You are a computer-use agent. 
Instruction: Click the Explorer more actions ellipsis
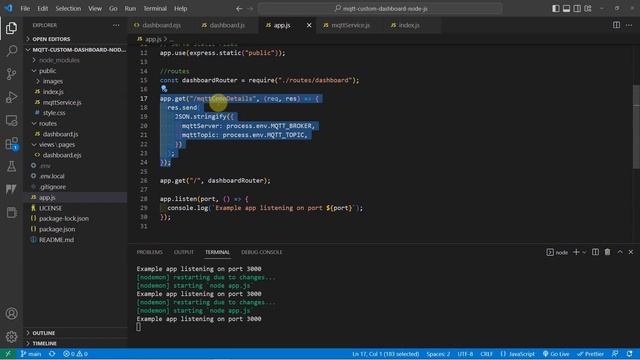[x=116, y=25]
